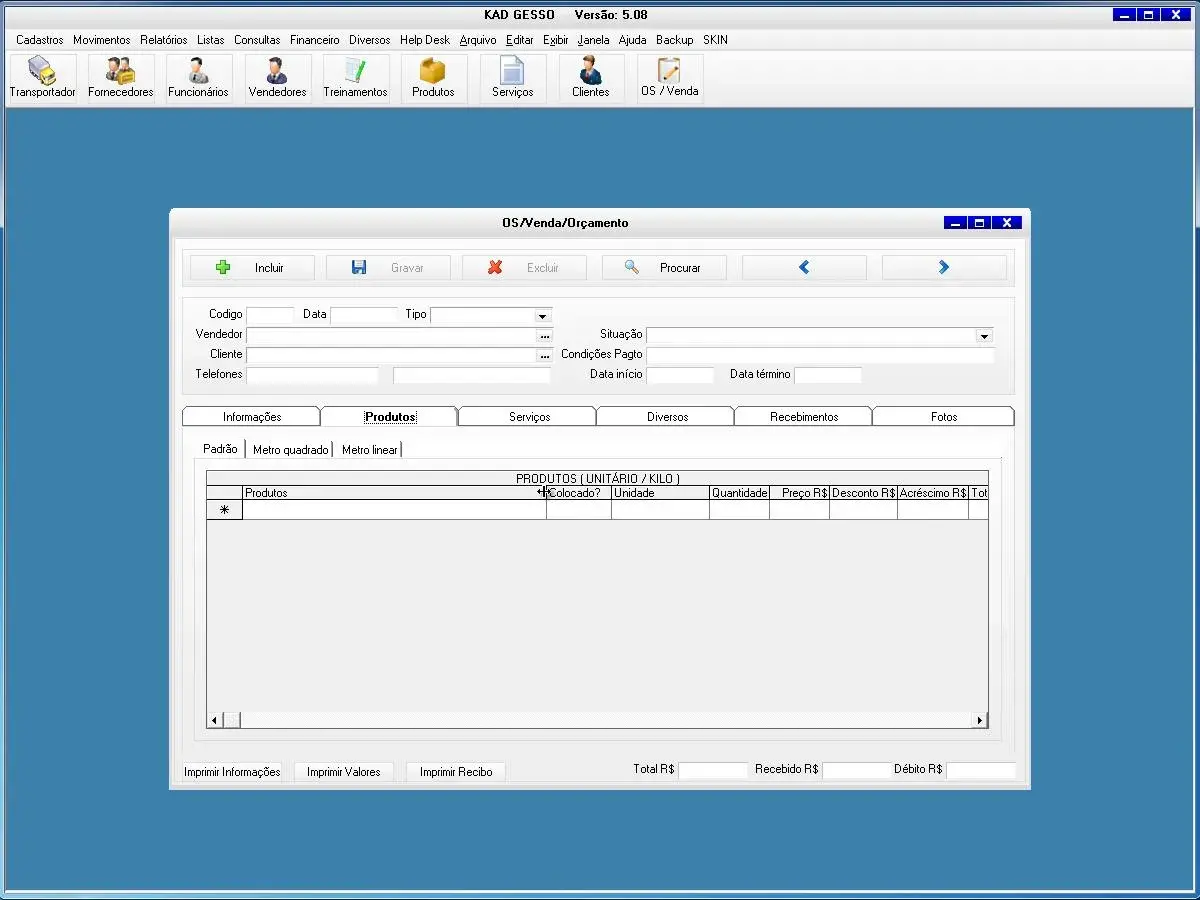Click the Produtos box icon

coord(433,78)
